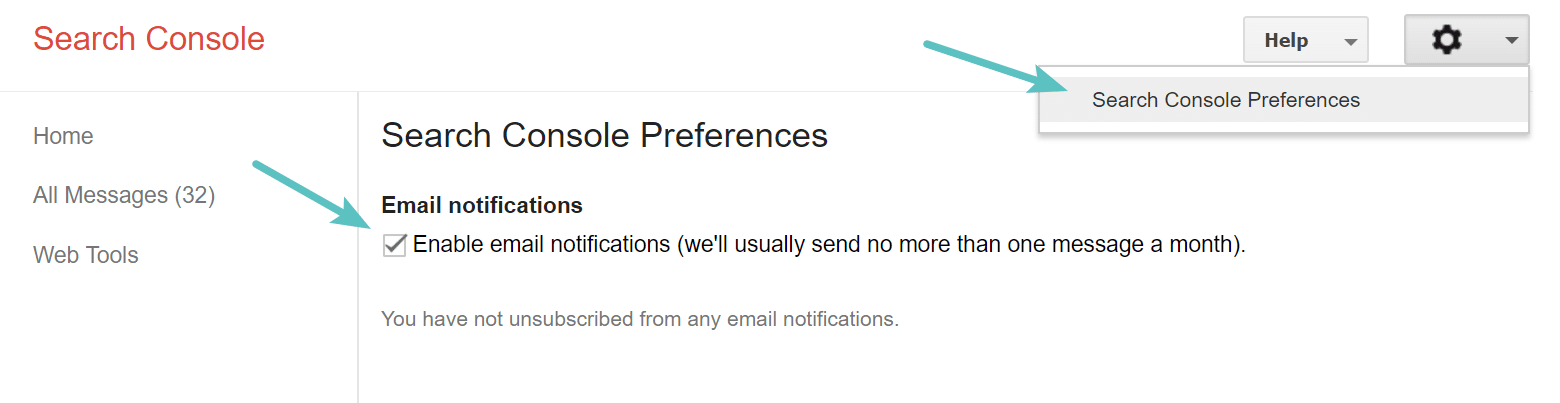Click the "Enable email notifications" label text
Screen dimensions: 1560x403
(541, 244)
